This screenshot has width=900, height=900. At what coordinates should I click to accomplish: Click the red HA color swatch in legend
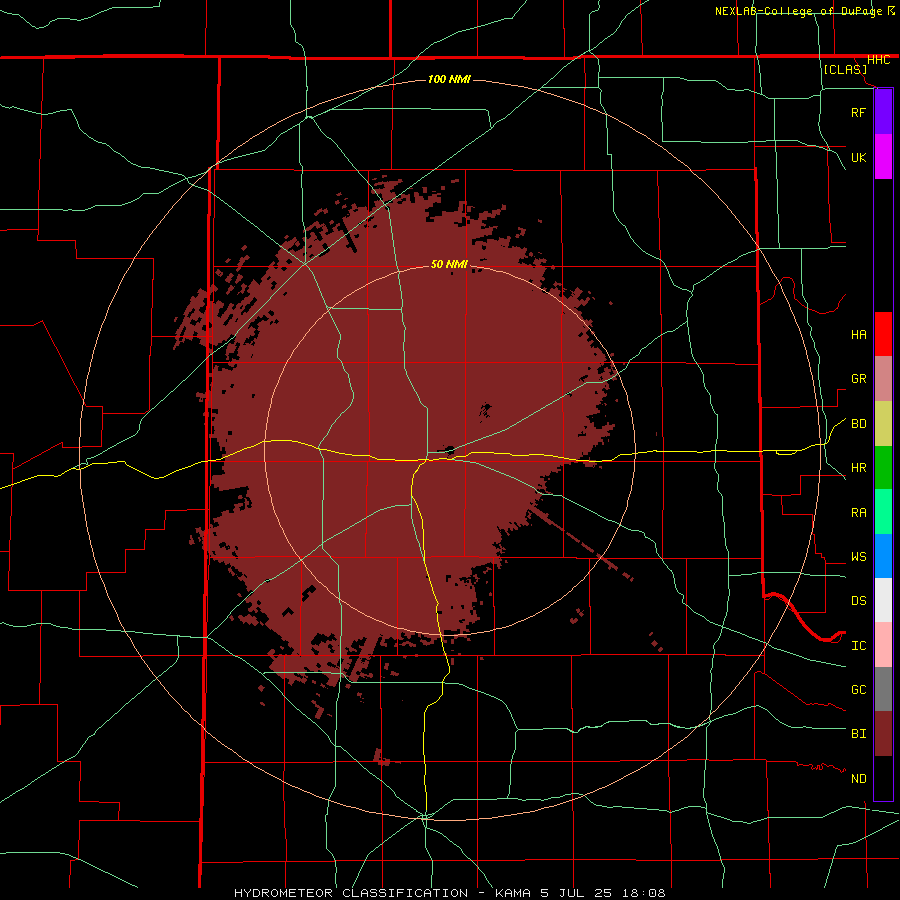[883, 334]
